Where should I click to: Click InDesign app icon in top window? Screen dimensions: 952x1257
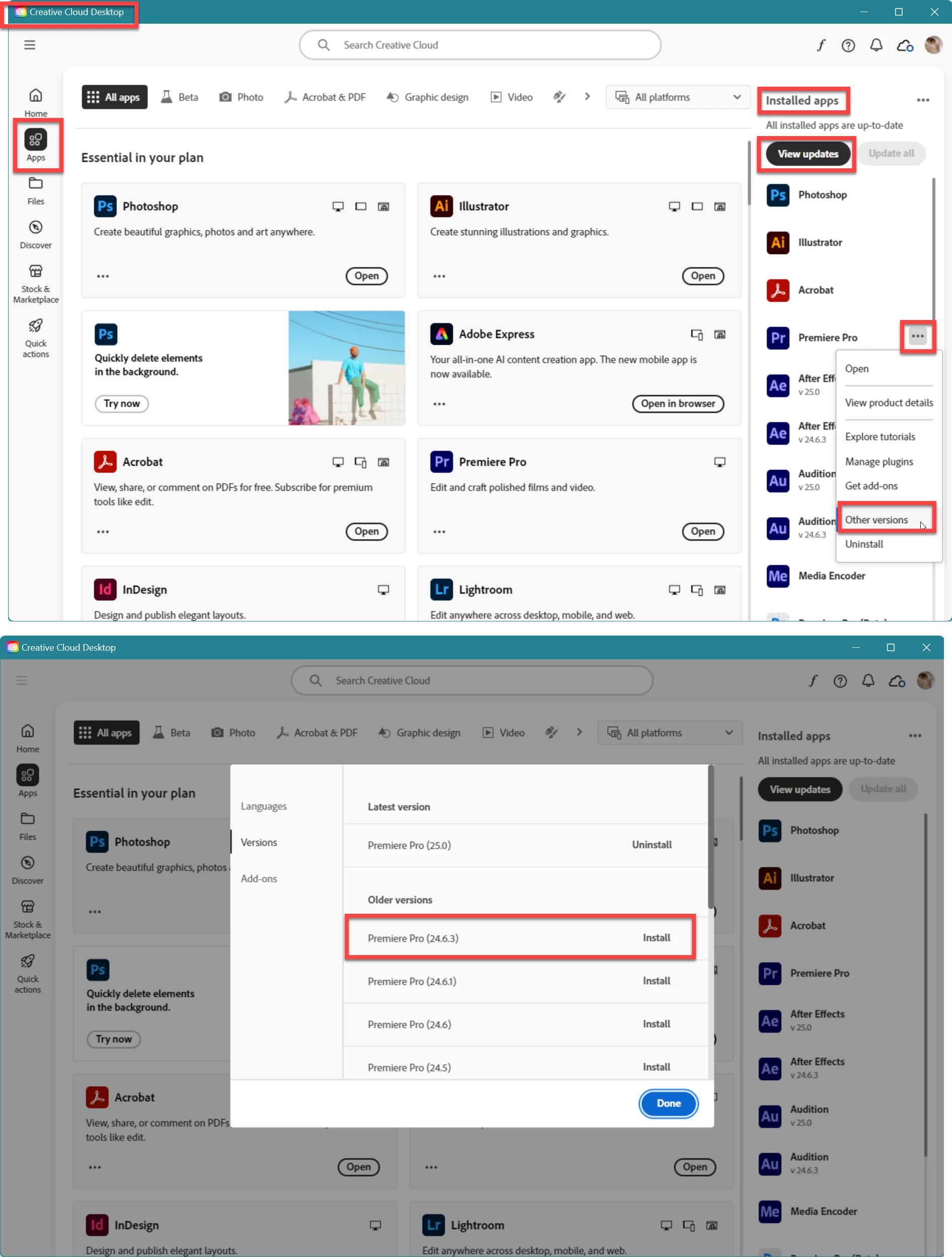click(105, 589)
